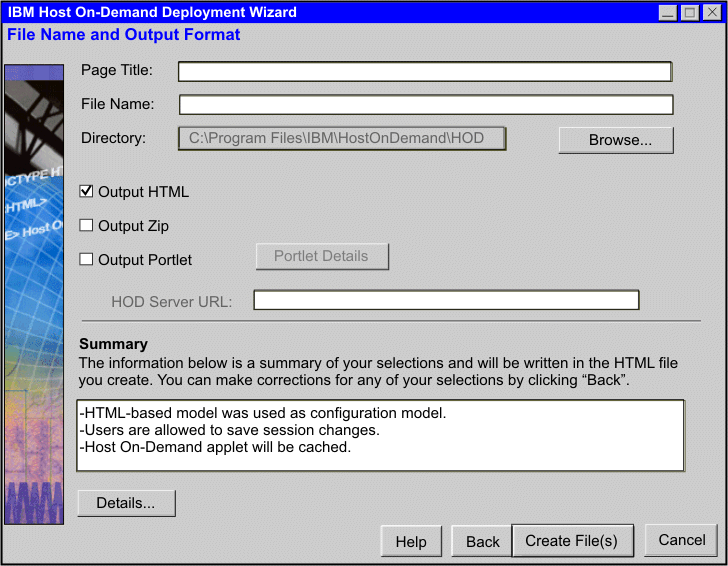Viewport: 728px width, 566px height.
Task: Go Back to previous wizard page
Action: (x=482, y=541)
